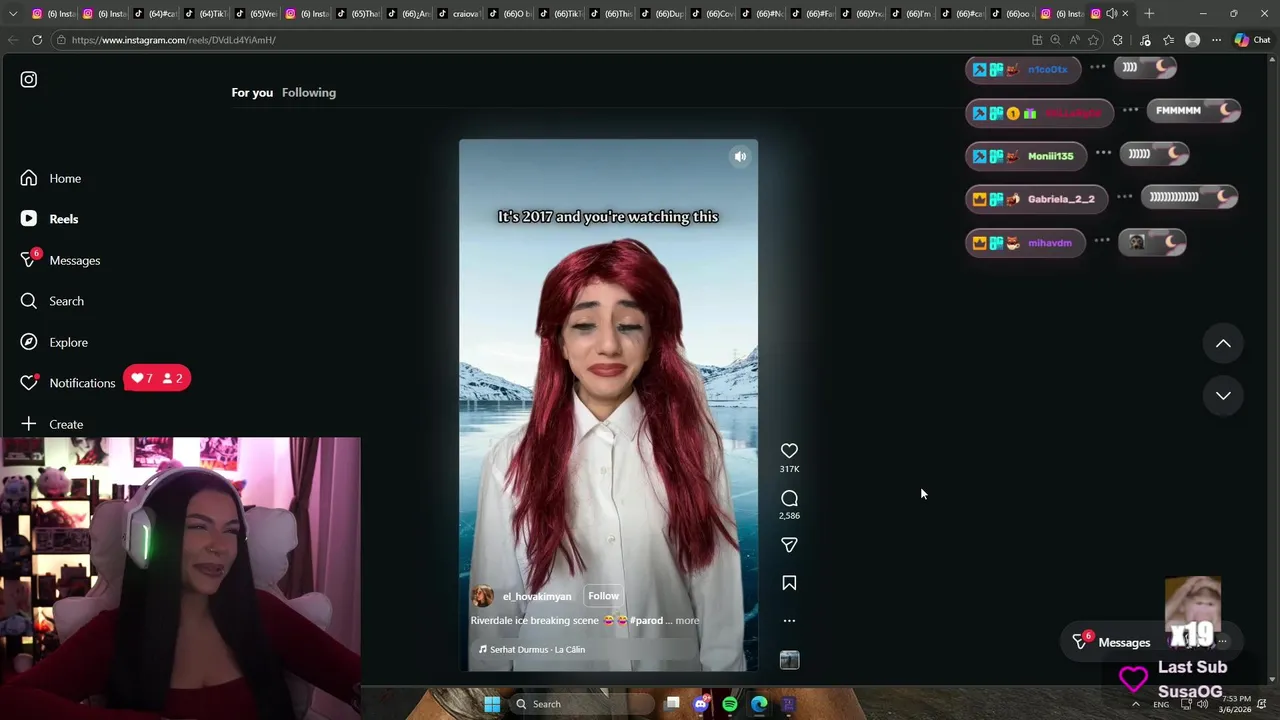Click the Home house icon
Viewport: 1280px width, 720px height.
tap(29, 178)
